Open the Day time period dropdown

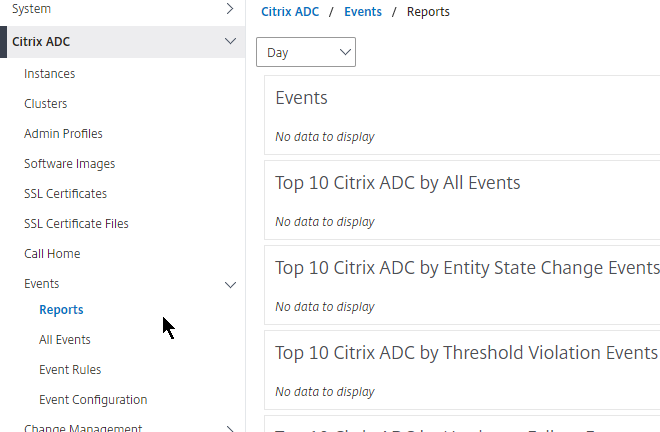306,52
